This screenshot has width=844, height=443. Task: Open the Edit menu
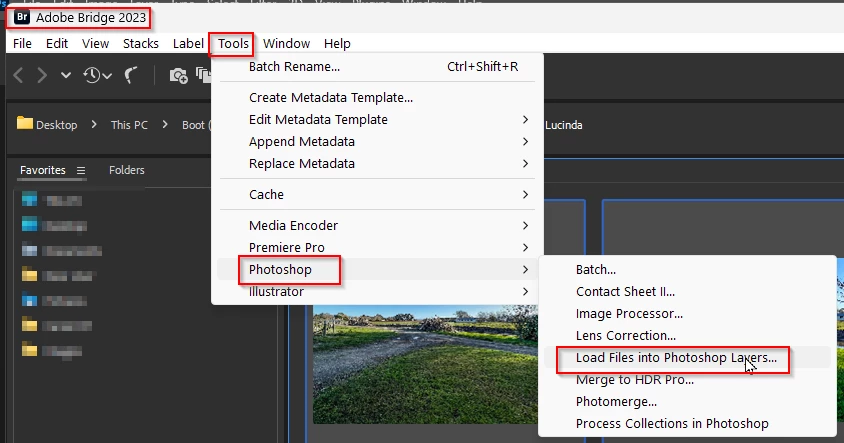pos(57,44)
